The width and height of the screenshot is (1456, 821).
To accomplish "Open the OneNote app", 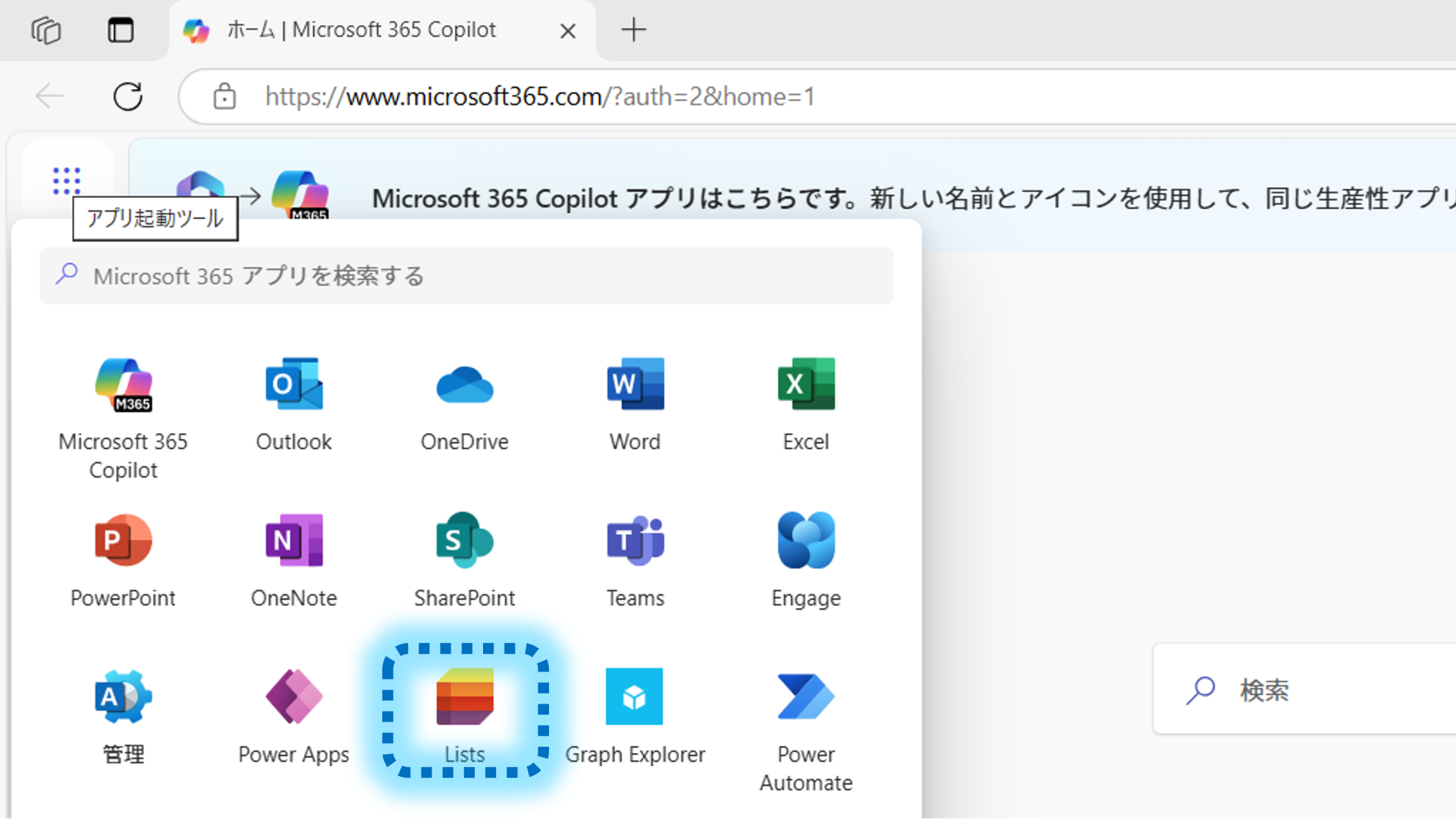I will (x=293, y=561).
